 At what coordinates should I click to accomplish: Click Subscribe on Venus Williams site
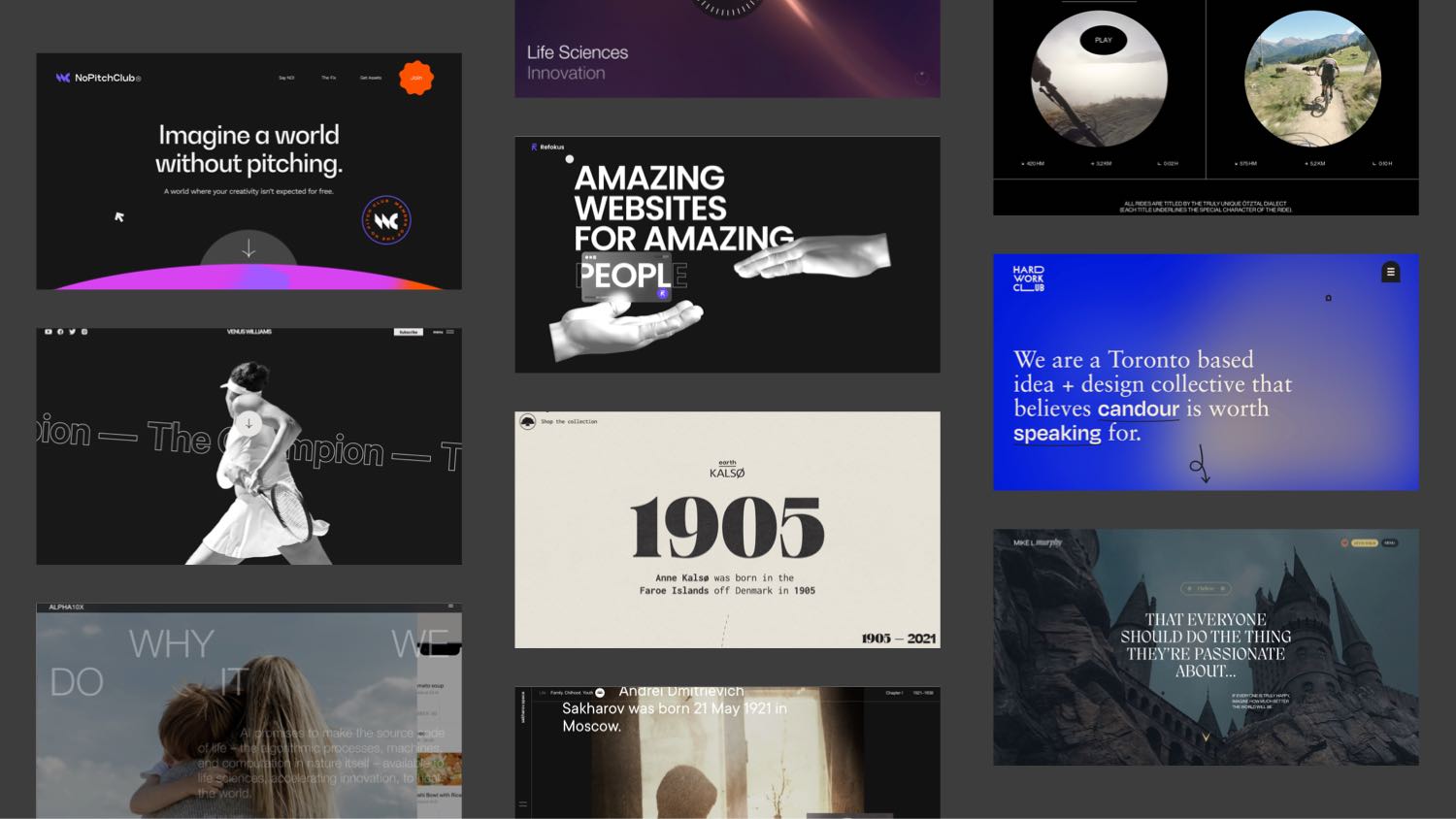pos(409,332)
